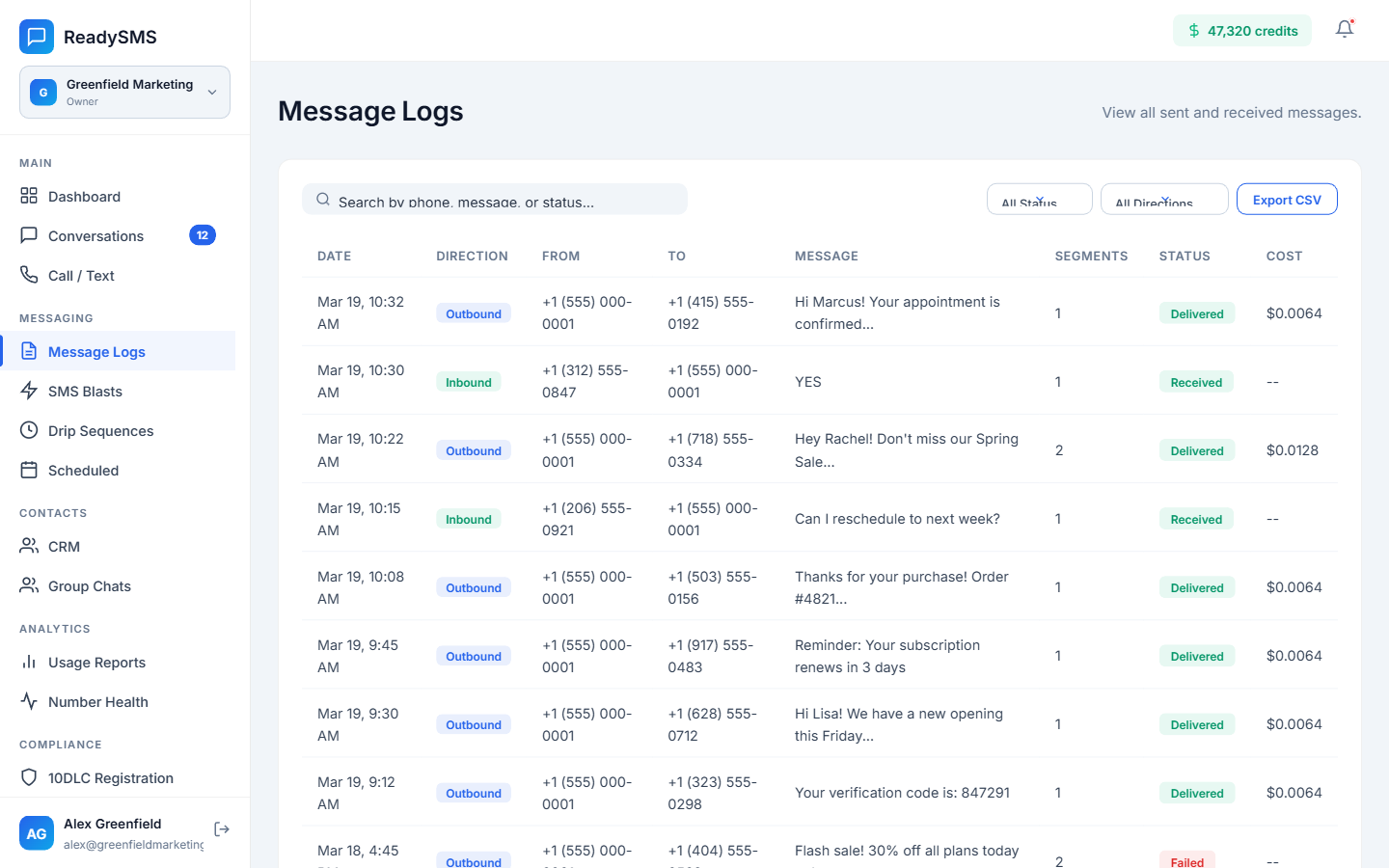This screenshot has height=868, width=1389.
Task: Click the Inbound badge for 10:30 AM row
Action: tap(469, 382)
